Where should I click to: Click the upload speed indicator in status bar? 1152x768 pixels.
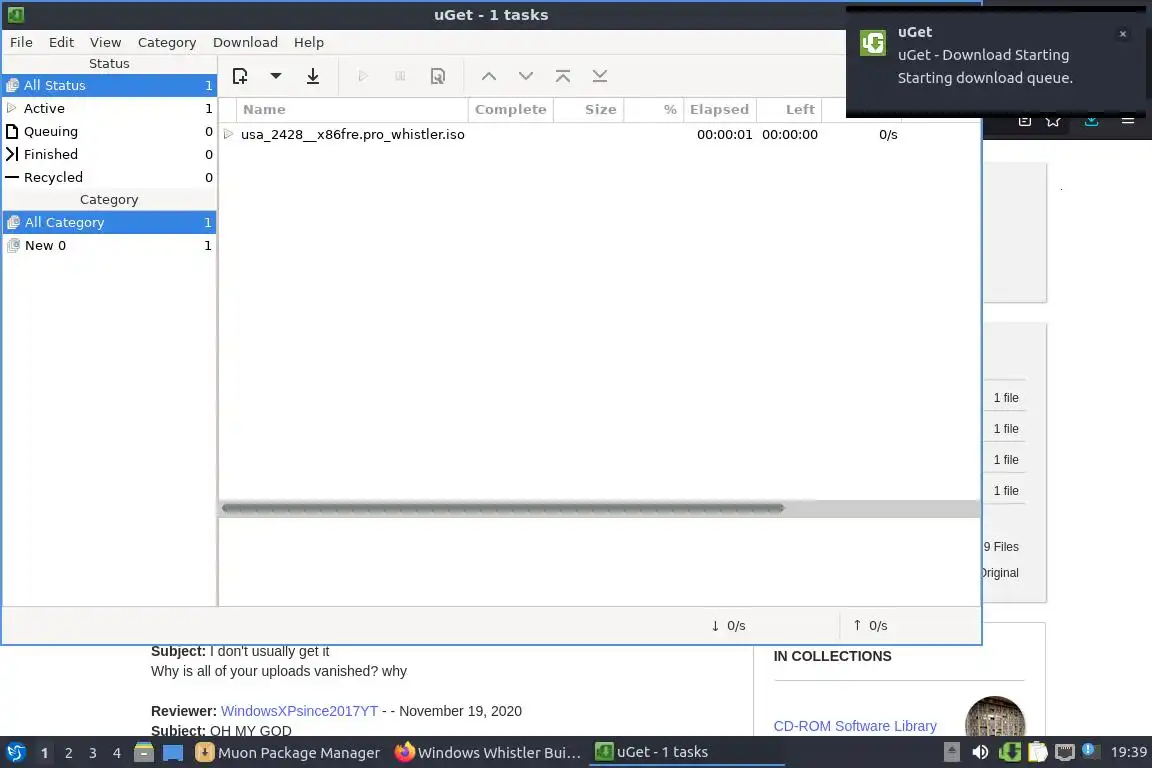[870, 625]
